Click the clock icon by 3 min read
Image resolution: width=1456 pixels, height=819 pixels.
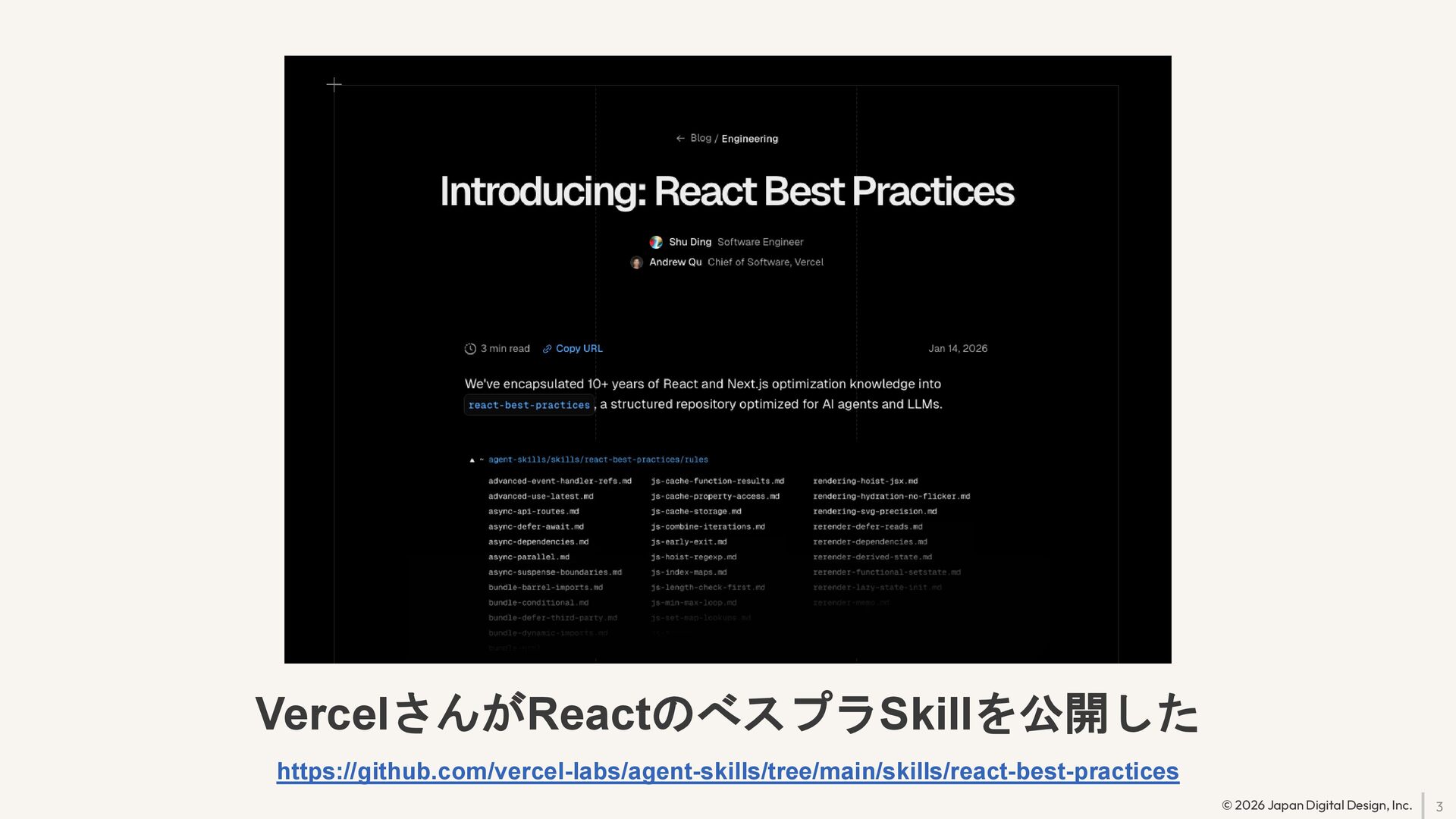pos(470,349)
